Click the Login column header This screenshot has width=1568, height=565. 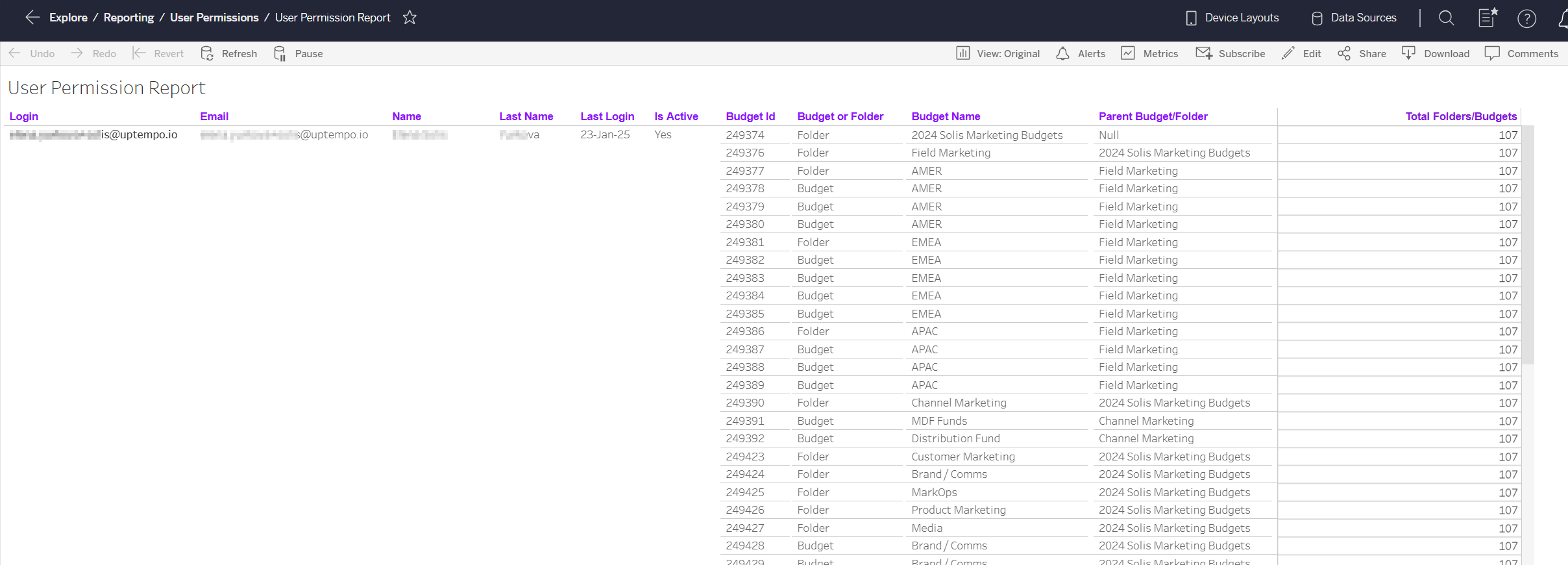click(24, 116)
